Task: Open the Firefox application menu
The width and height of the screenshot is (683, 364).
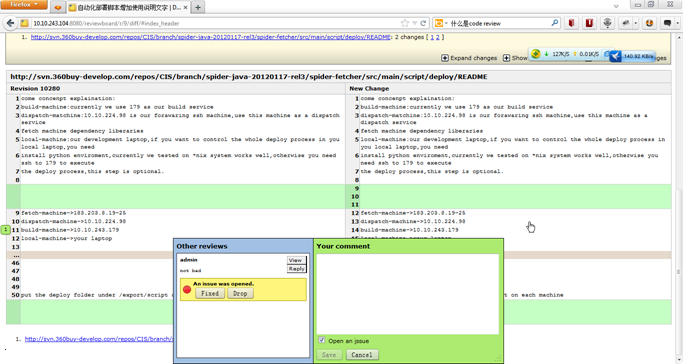Action: pyautogui.click(x=24, y=4)
